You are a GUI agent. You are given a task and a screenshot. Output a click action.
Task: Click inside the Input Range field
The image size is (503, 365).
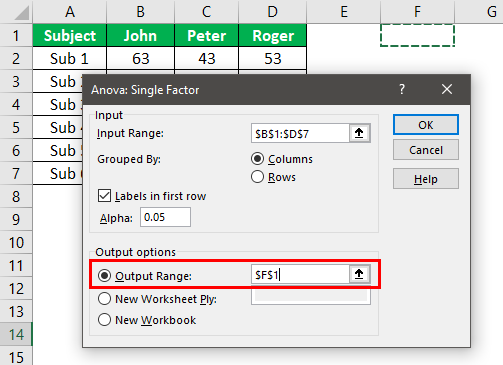pos(300,133)
